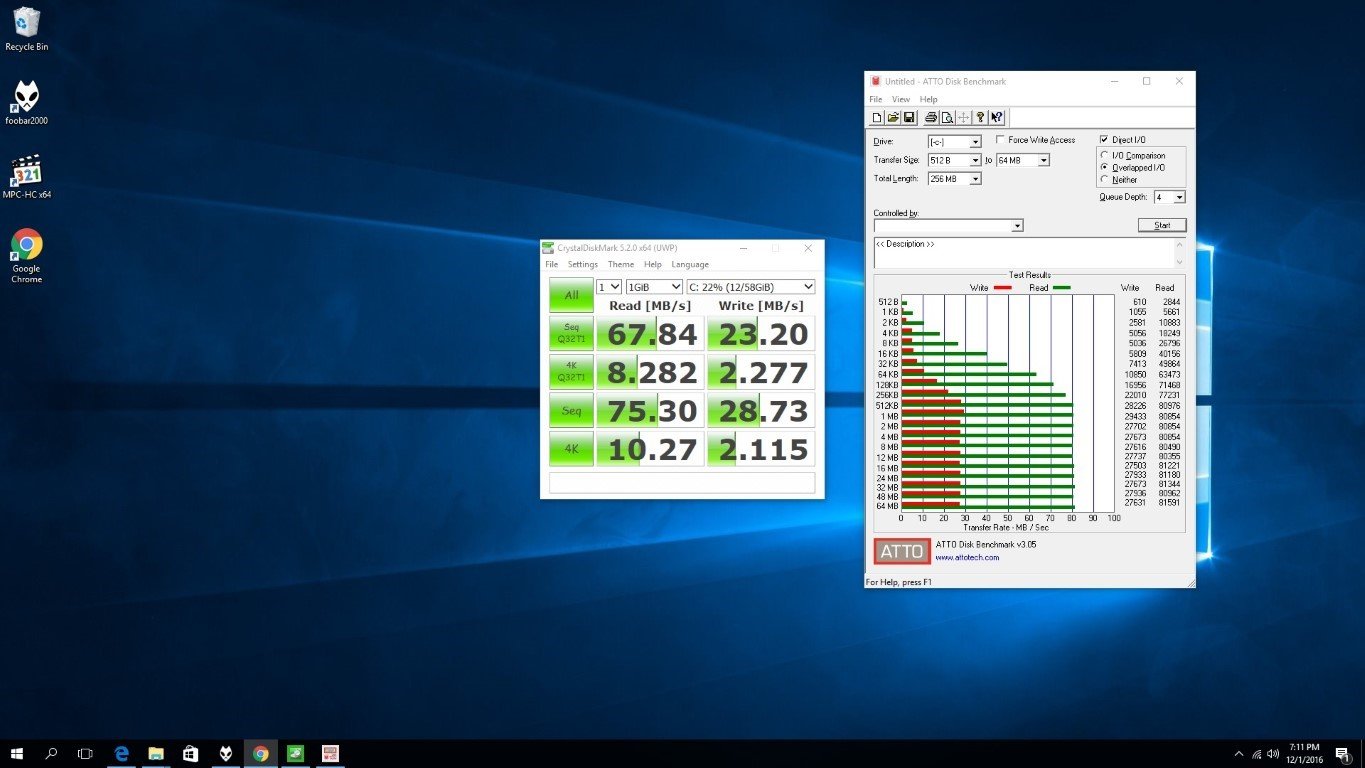Image resolution: width=1365 pixels, height=768 pixels.
Task: Switch to foobar2000 in the taskbar
Action: click(x=226, y=753)
